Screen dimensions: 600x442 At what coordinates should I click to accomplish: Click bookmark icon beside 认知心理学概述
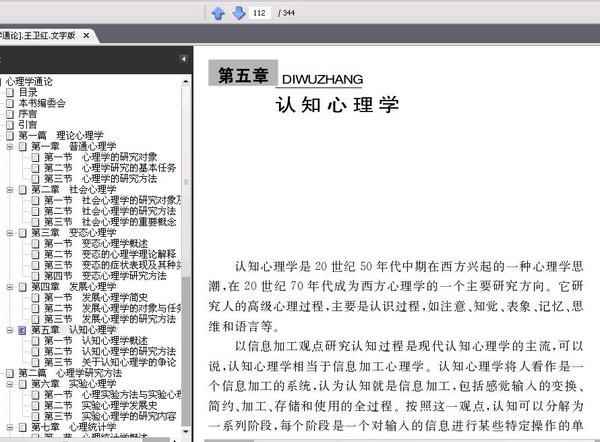[35, 341]
